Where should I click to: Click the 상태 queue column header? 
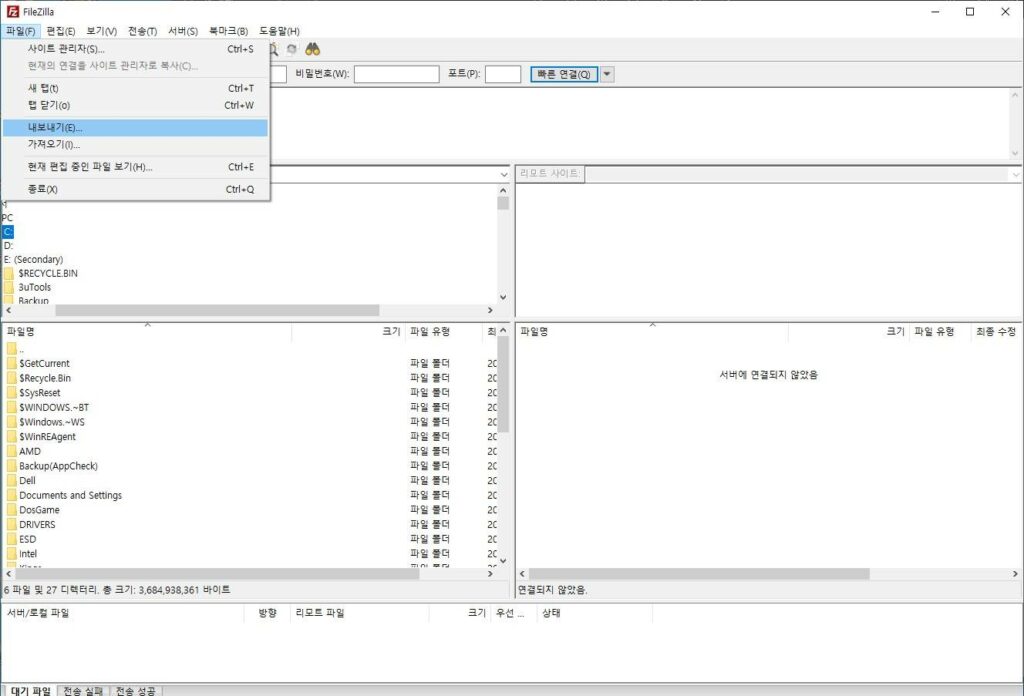594,613
